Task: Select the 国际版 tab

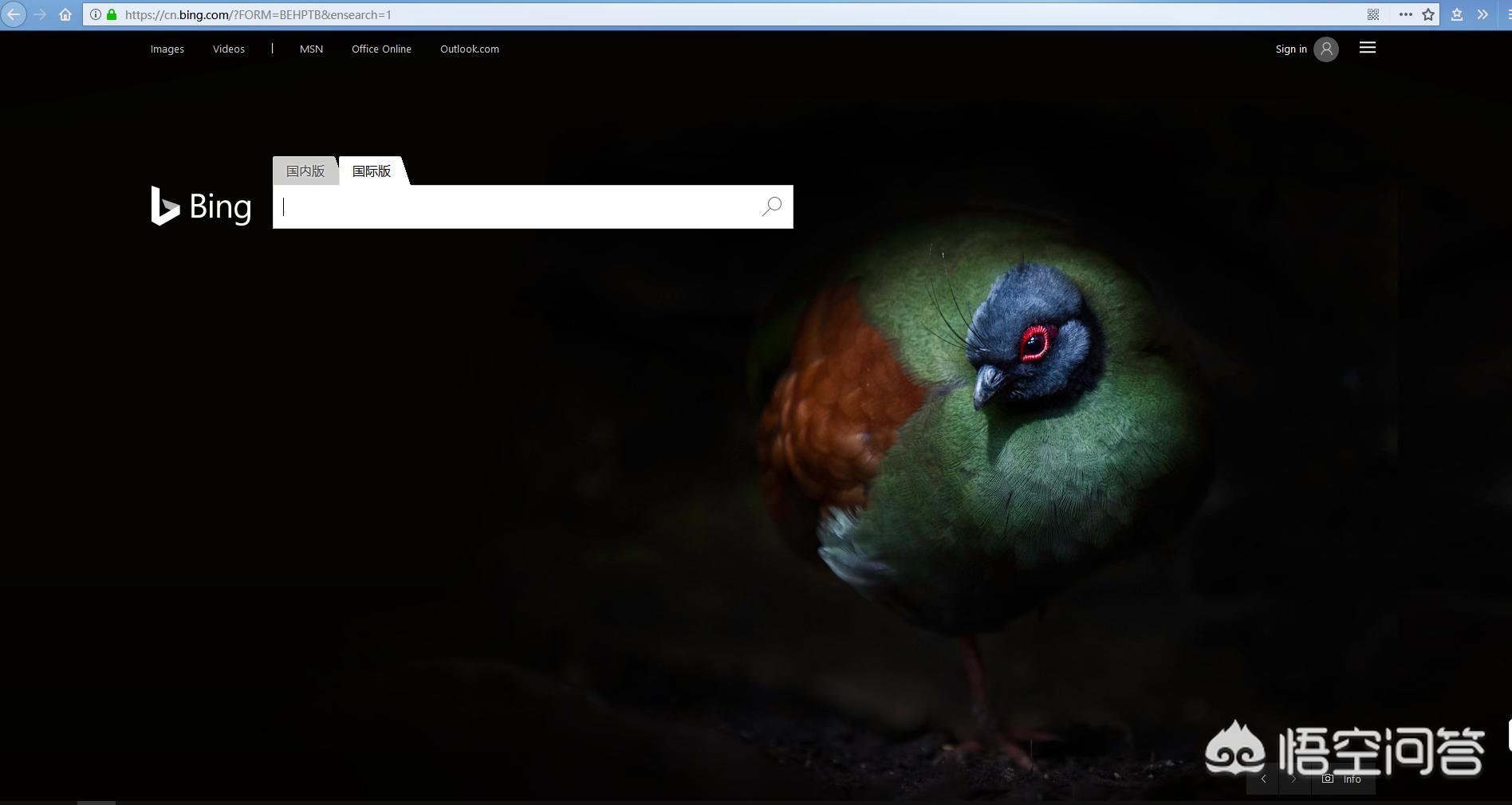Action: pos(372,171)
